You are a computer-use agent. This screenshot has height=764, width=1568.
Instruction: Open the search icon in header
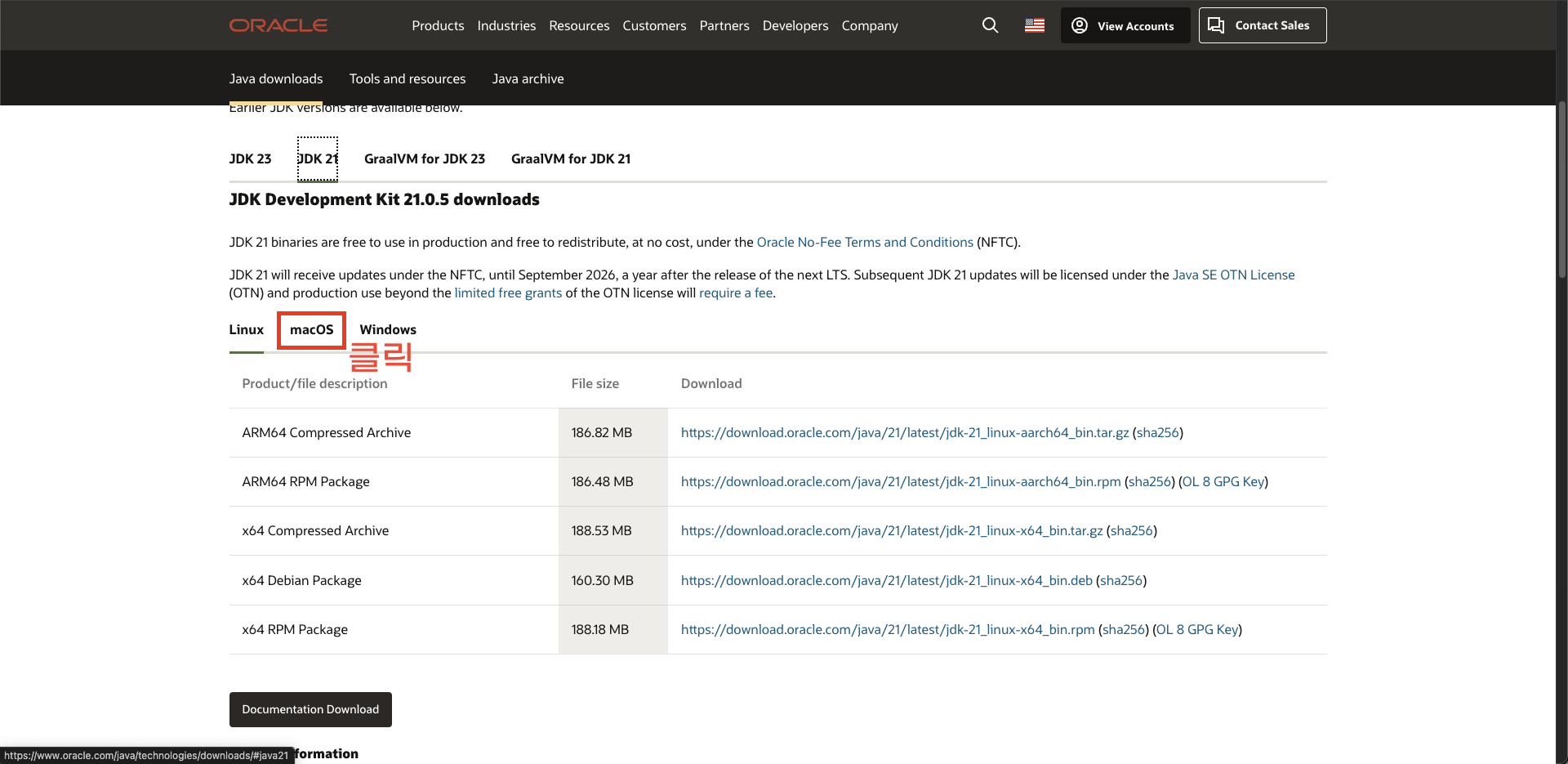[990, 25]
